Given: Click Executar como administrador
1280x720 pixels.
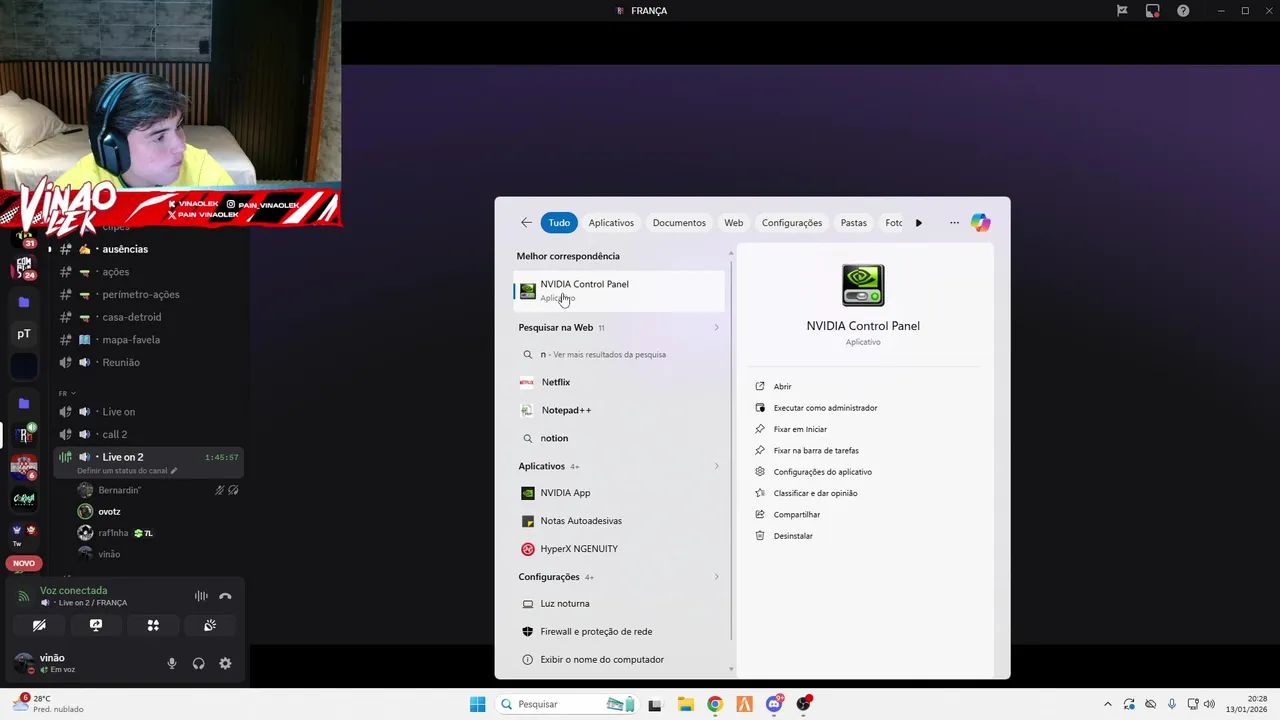Looking at the screenshot, I should (825, 408).
